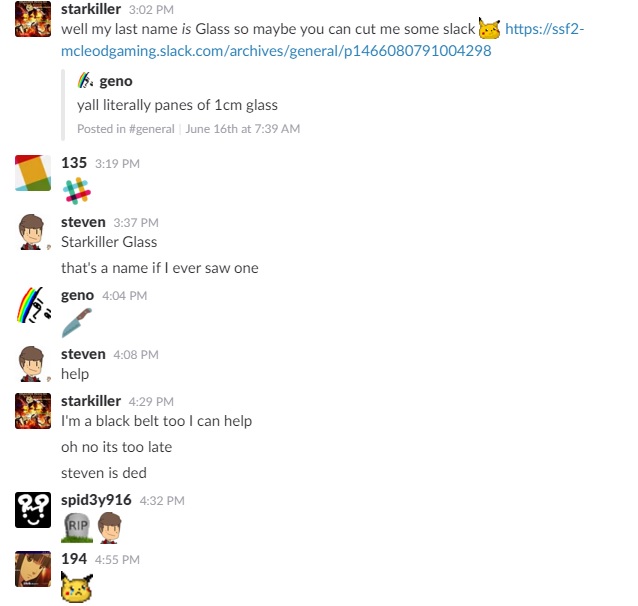The image size is (638, 606).
Task: Click user 194's avatar
Action: pyautogui.click(x=33, y=569)
